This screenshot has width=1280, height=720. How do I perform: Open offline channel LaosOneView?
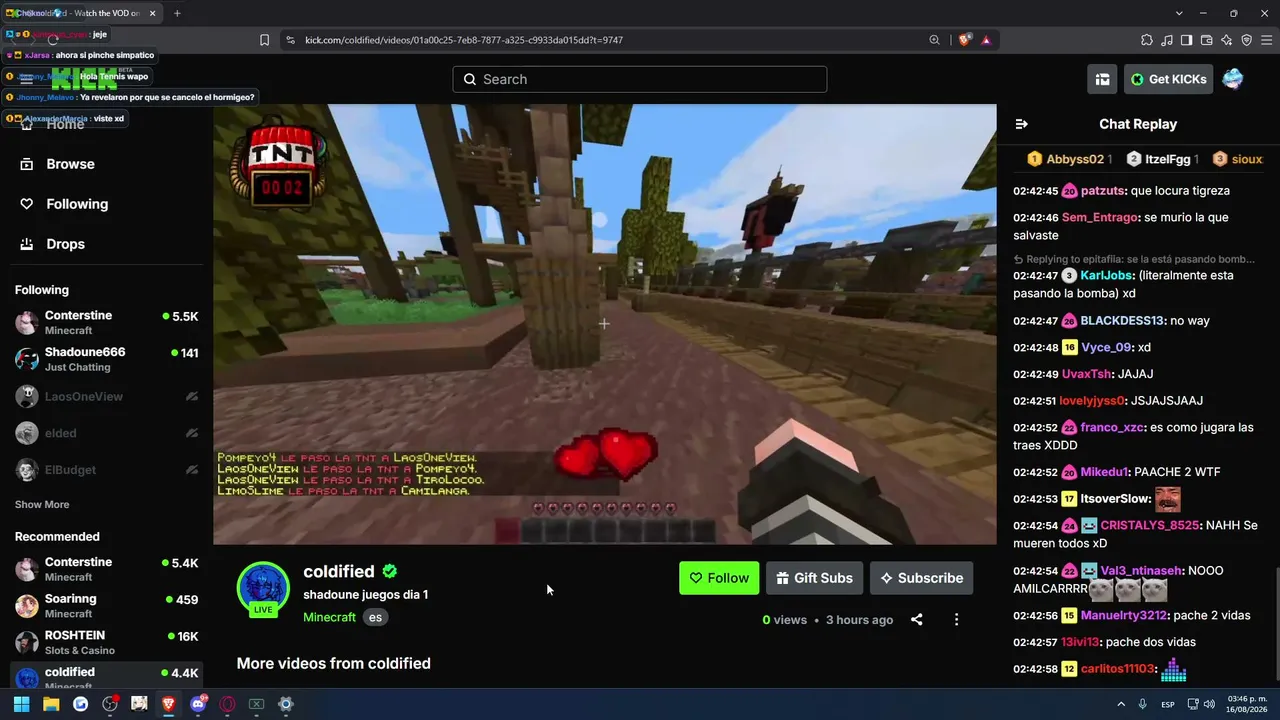click(106, 396)
